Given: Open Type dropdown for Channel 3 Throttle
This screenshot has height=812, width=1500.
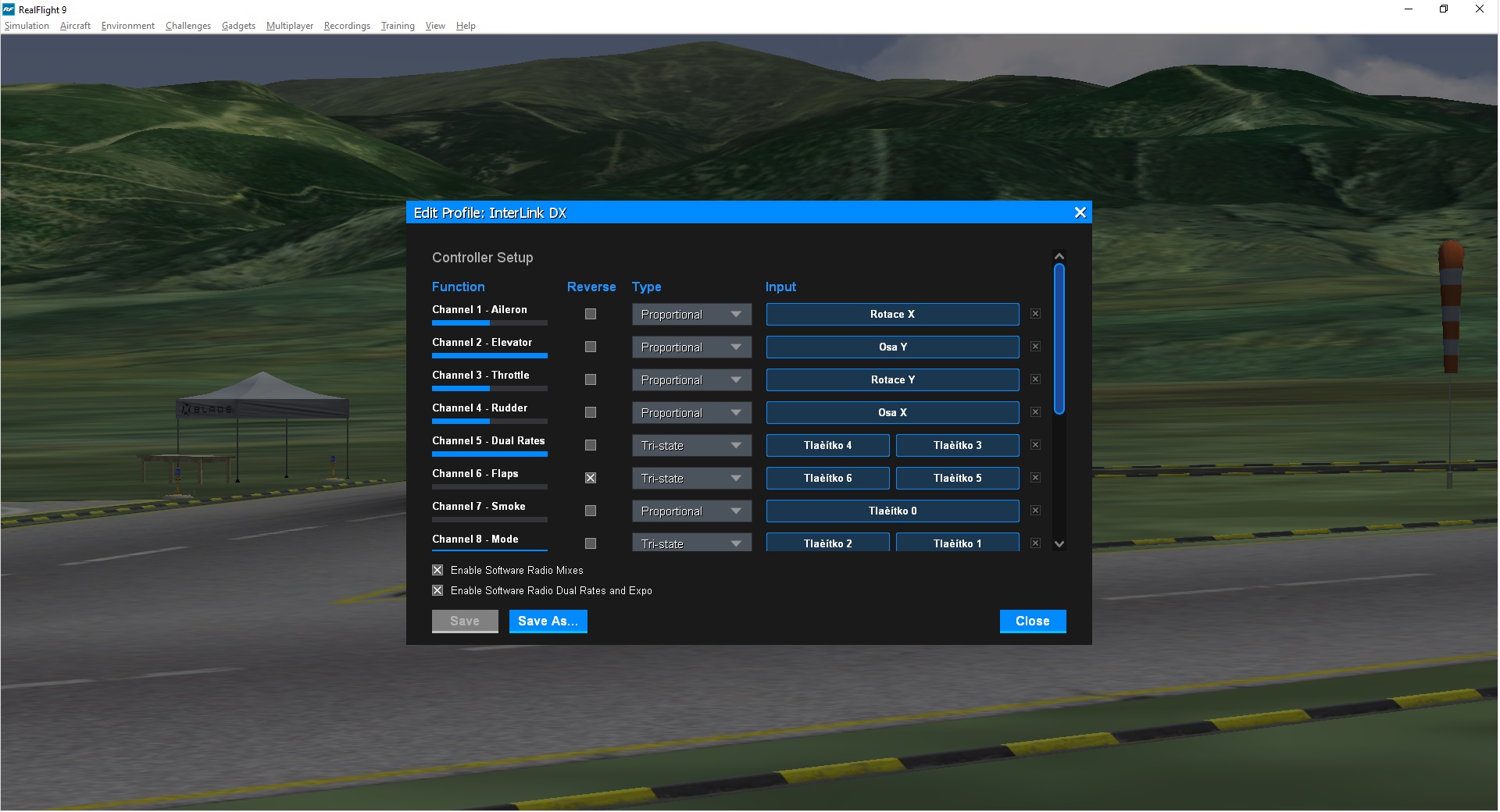Looking at the screenshot, I should pyautogui.click(x=691, y=380).
